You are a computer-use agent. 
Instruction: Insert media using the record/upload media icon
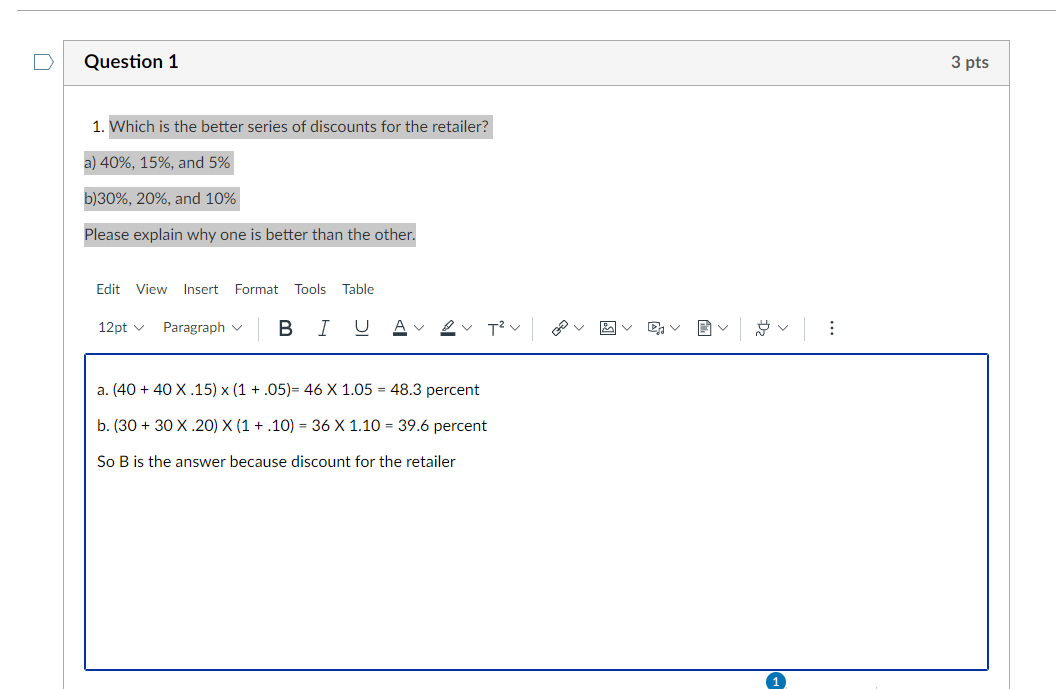pos(656,328)
